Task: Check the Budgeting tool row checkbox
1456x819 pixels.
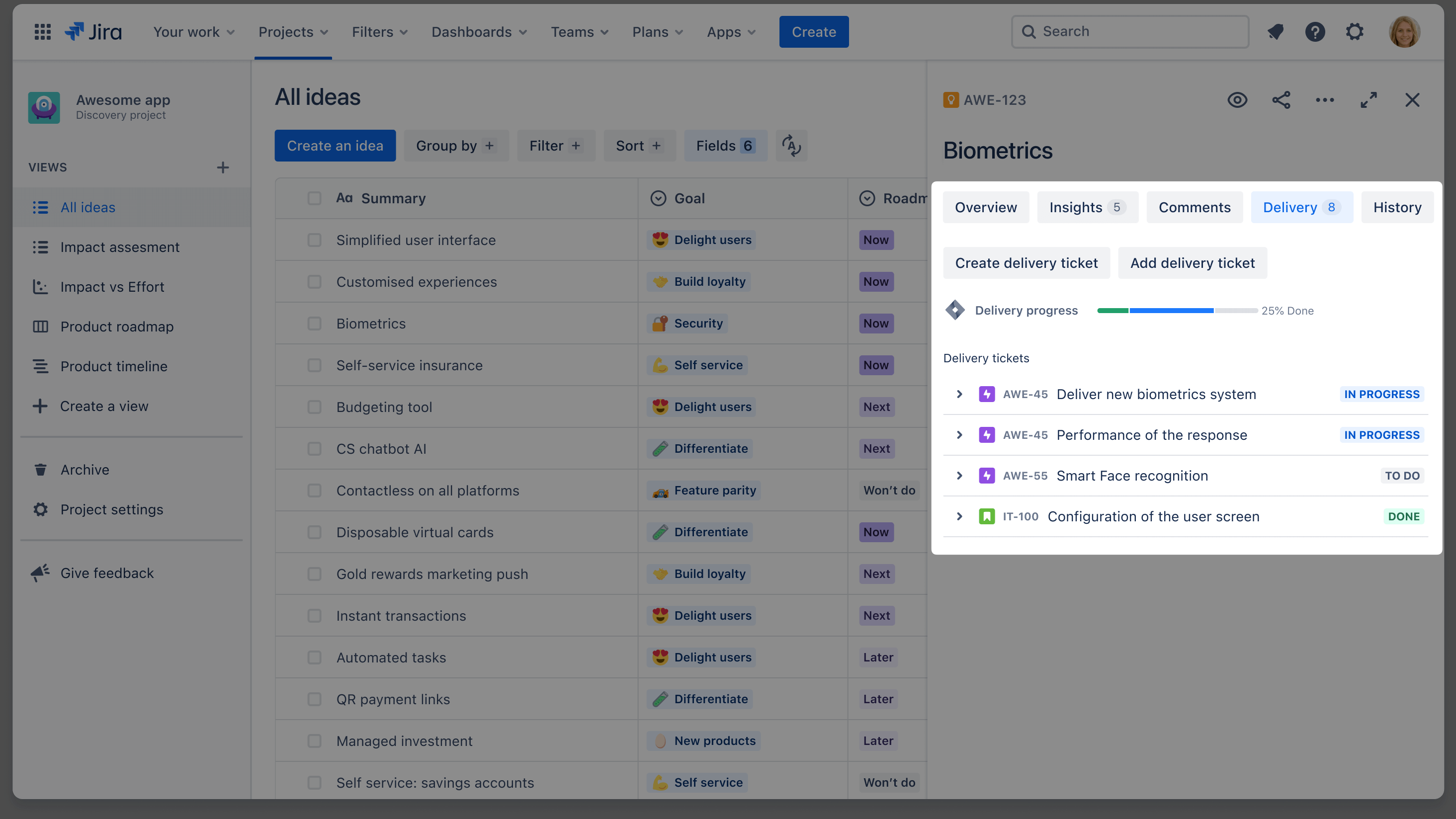Action: (314, 407)
